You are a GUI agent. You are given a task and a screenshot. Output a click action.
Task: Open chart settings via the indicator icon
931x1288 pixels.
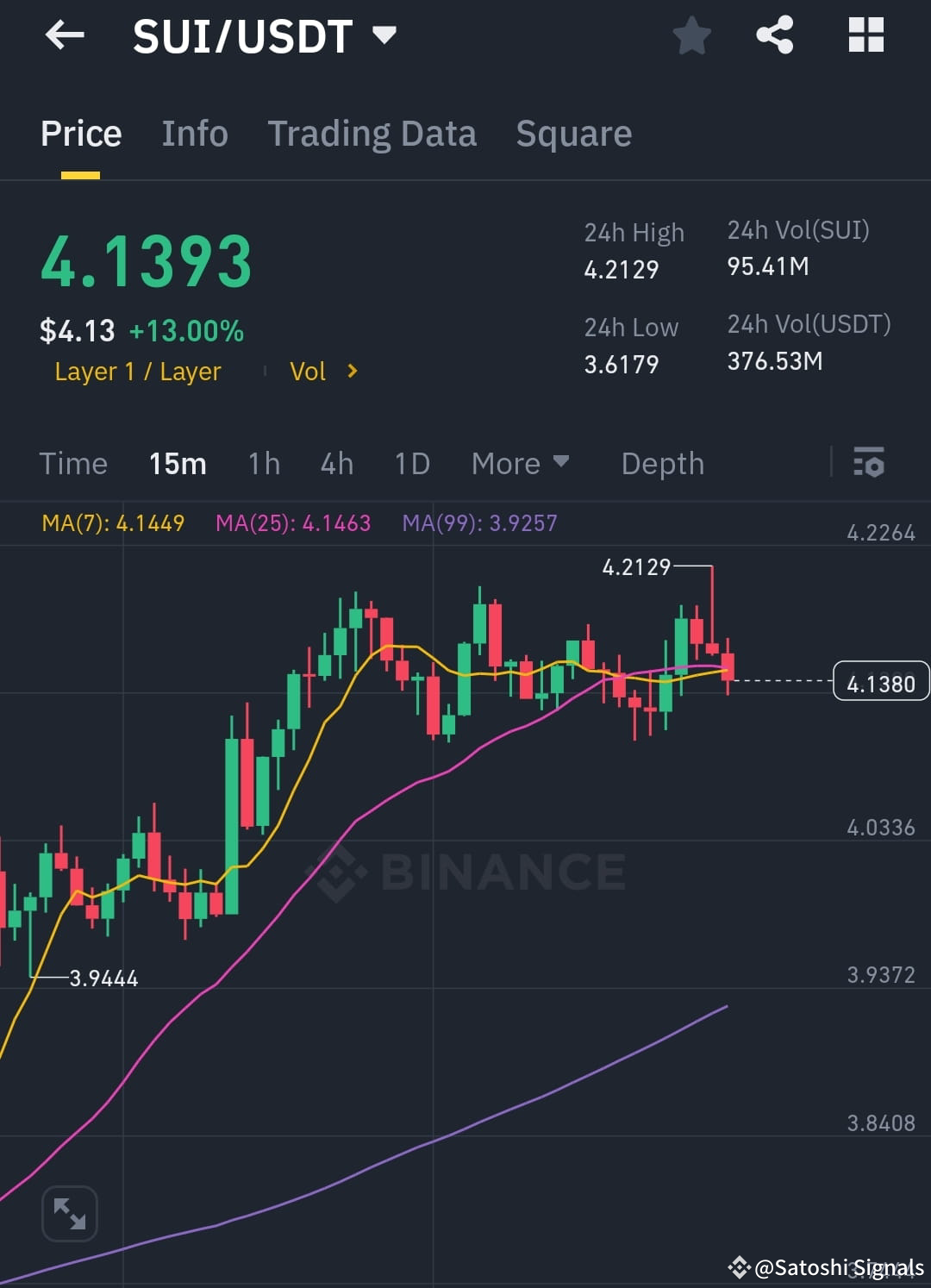click(869, 463)
